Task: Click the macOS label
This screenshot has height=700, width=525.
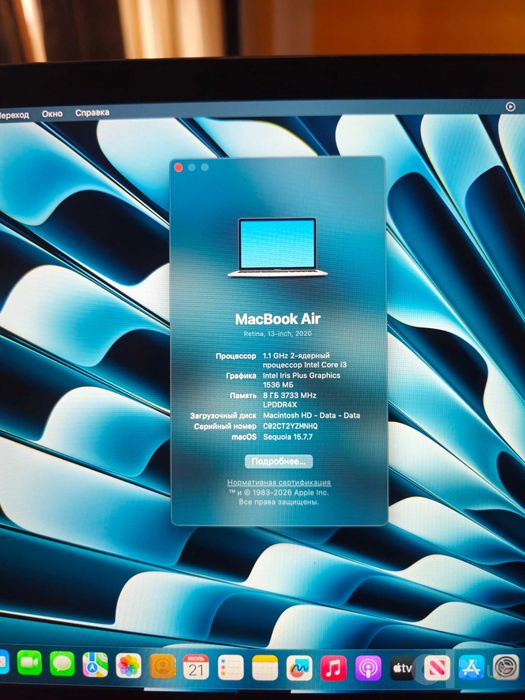Action: [244, 437]
